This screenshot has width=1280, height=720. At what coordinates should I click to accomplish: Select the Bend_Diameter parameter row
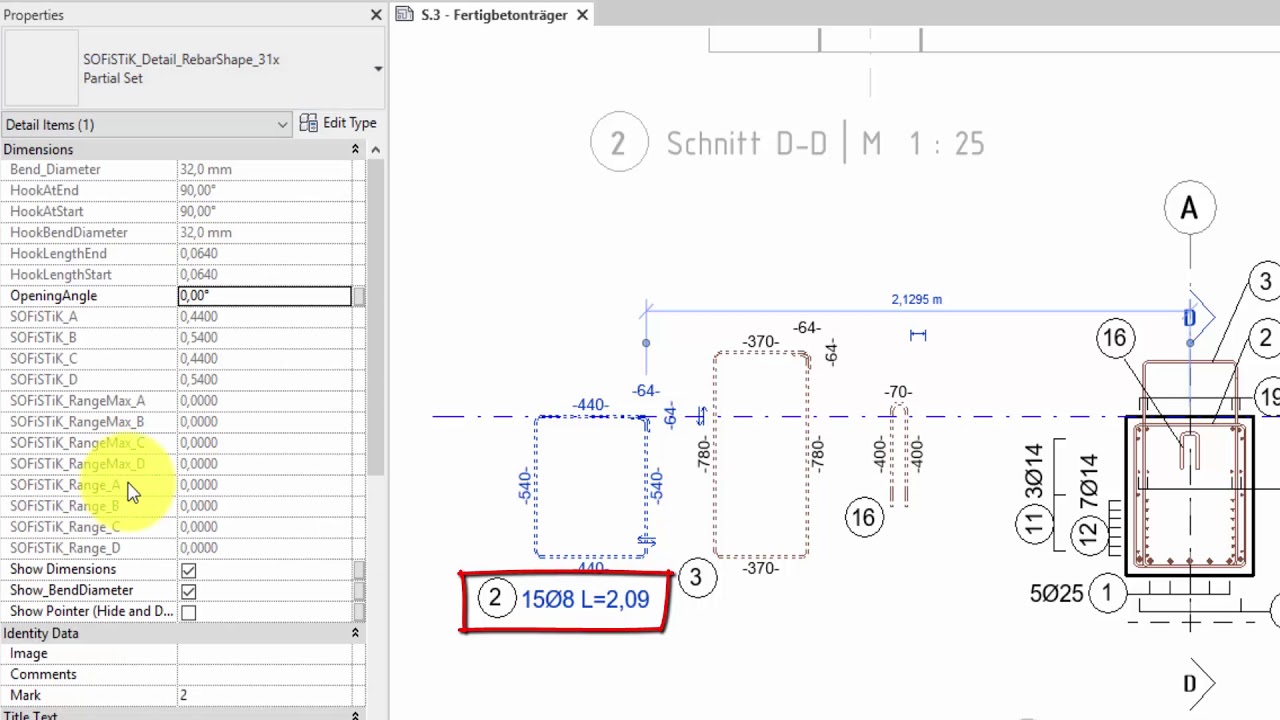(182, 169)
